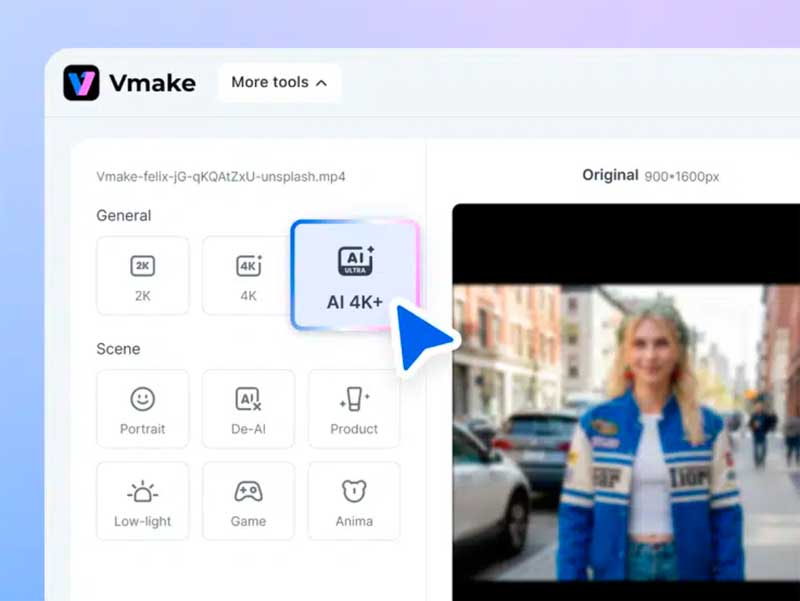
Task: Click the Vmake logo icon
Action: [81, 83]
